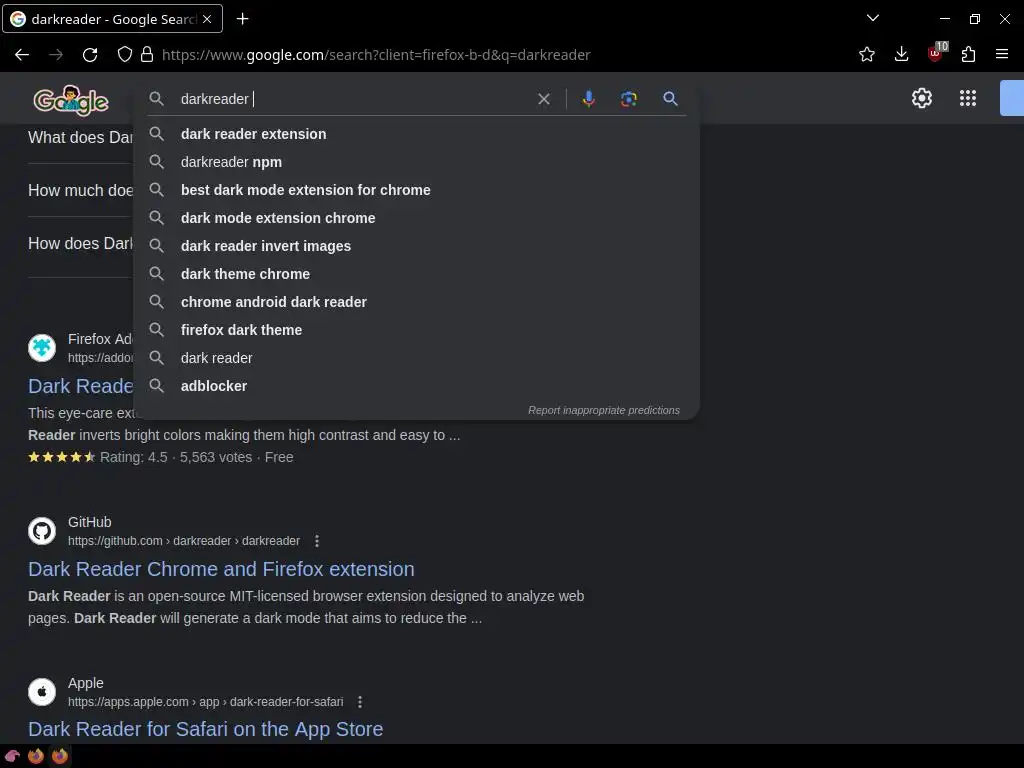The image size is (1024, 768).
Task: Expand the 'What does Dar…' question
Action: click(80, 137)
